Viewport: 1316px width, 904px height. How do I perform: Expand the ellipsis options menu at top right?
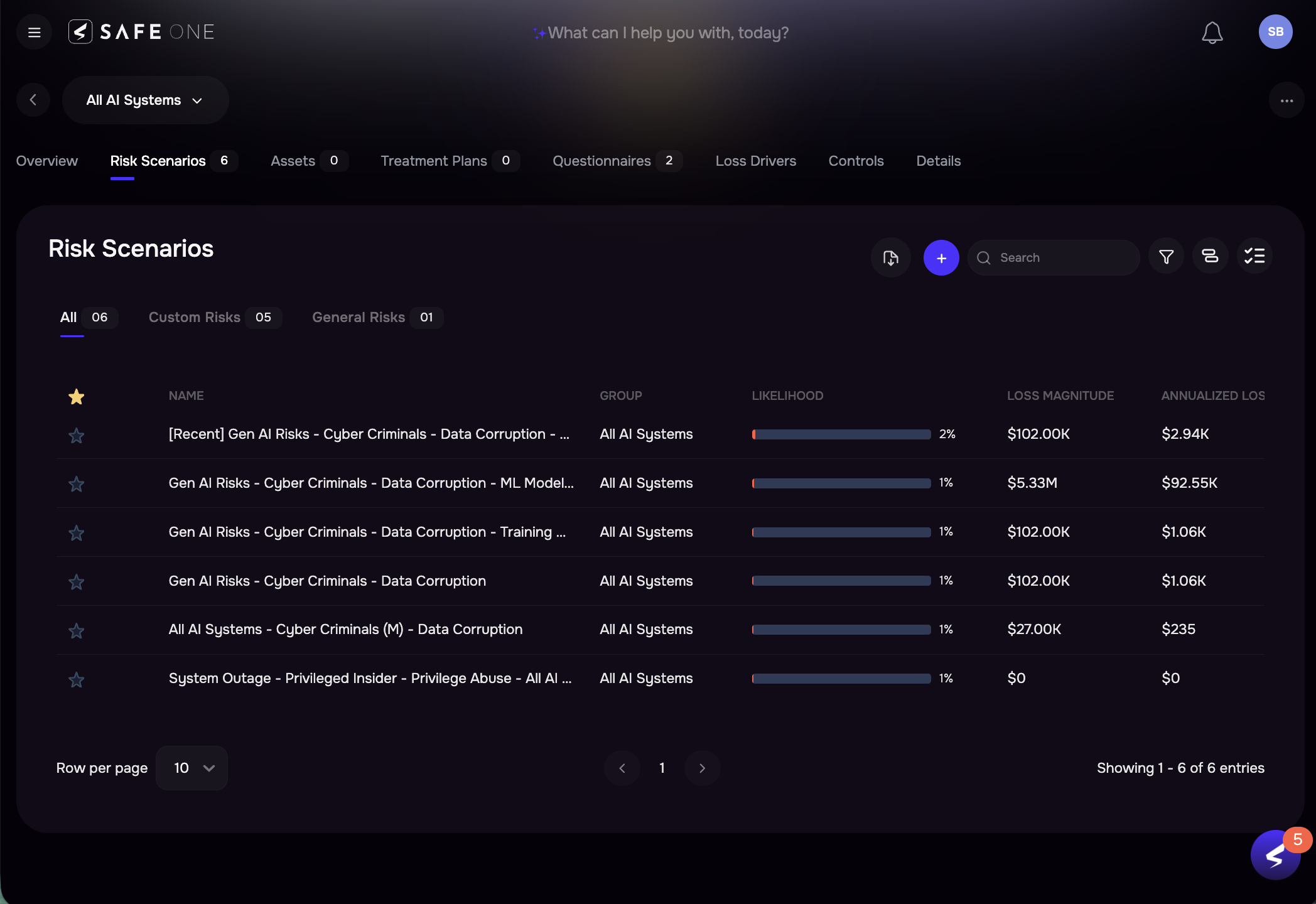click(x=1286, y=100)
